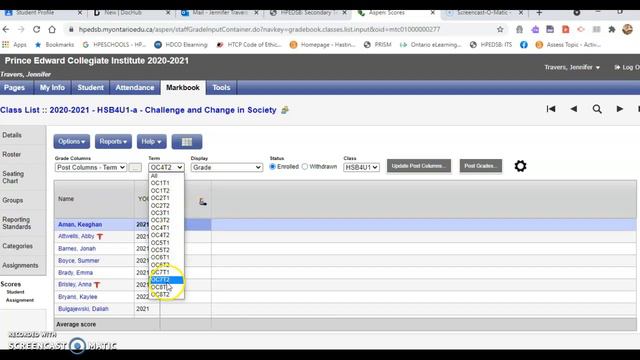Screen dimensions: 640x360
Task: Open the Display Grade dropdown
Action: [227, 167]
